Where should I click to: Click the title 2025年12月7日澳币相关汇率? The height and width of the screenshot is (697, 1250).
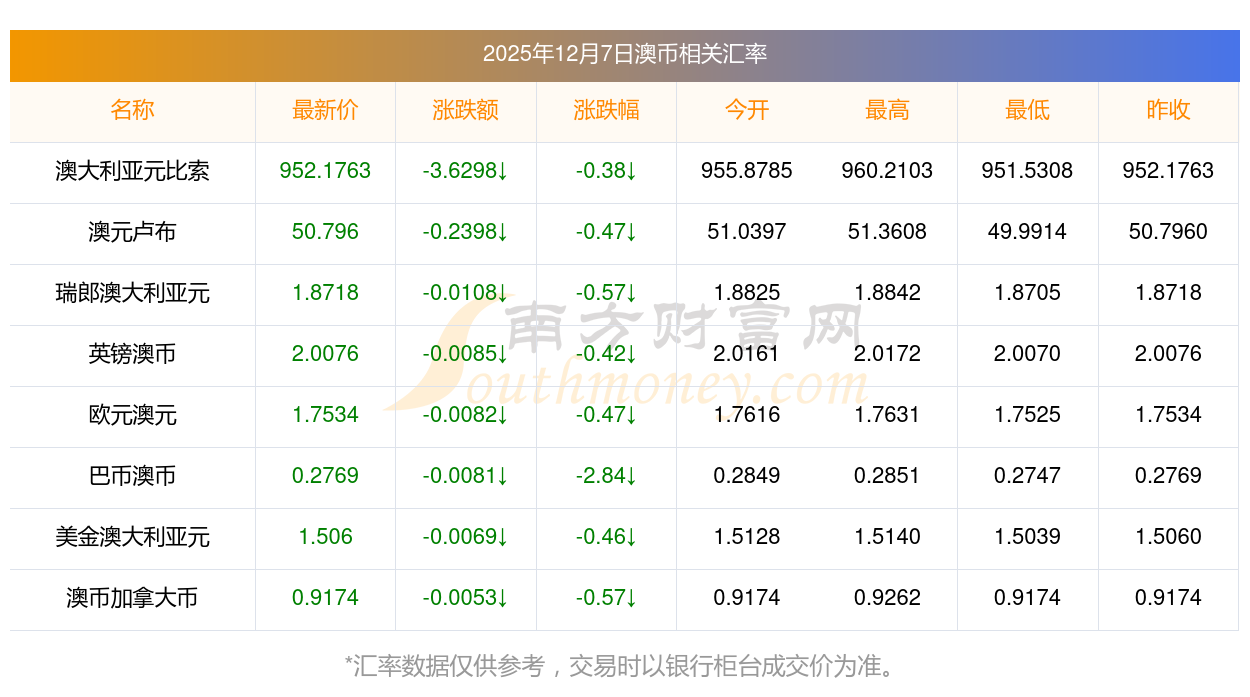click(625, 54)
